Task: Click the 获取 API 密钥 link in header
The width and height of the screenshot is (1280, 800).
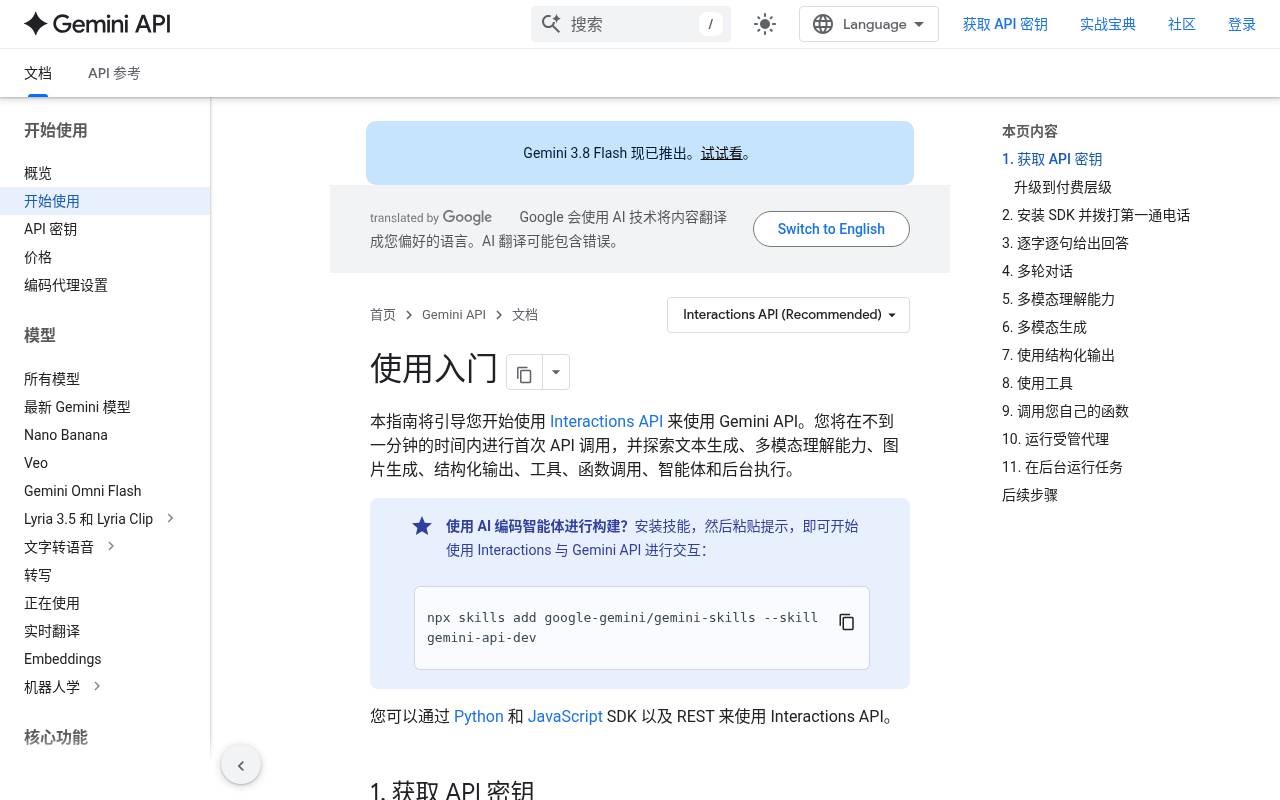Action: click(1005, 24)
